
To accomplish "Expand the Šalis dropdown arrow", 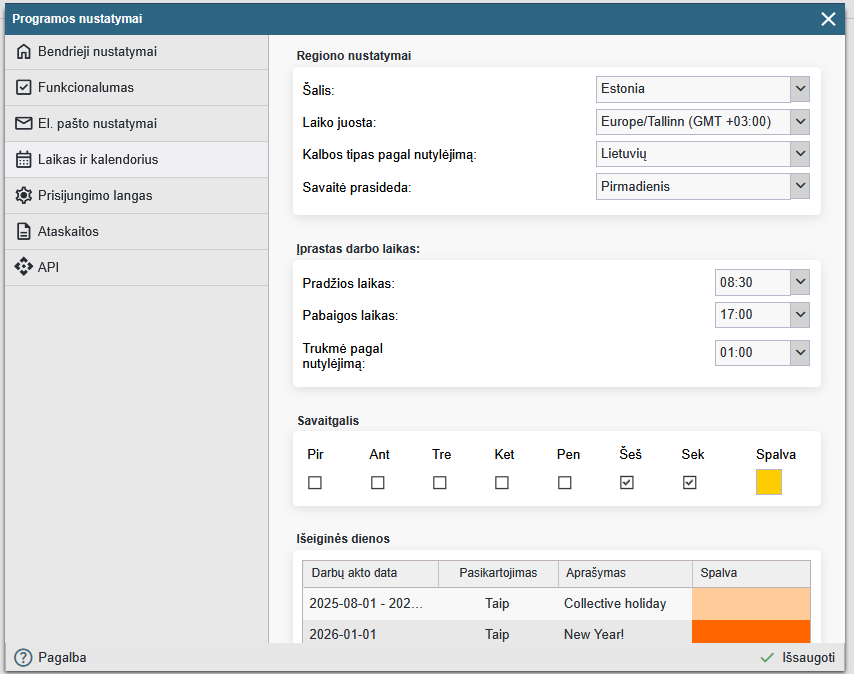I will click(800, 89).
